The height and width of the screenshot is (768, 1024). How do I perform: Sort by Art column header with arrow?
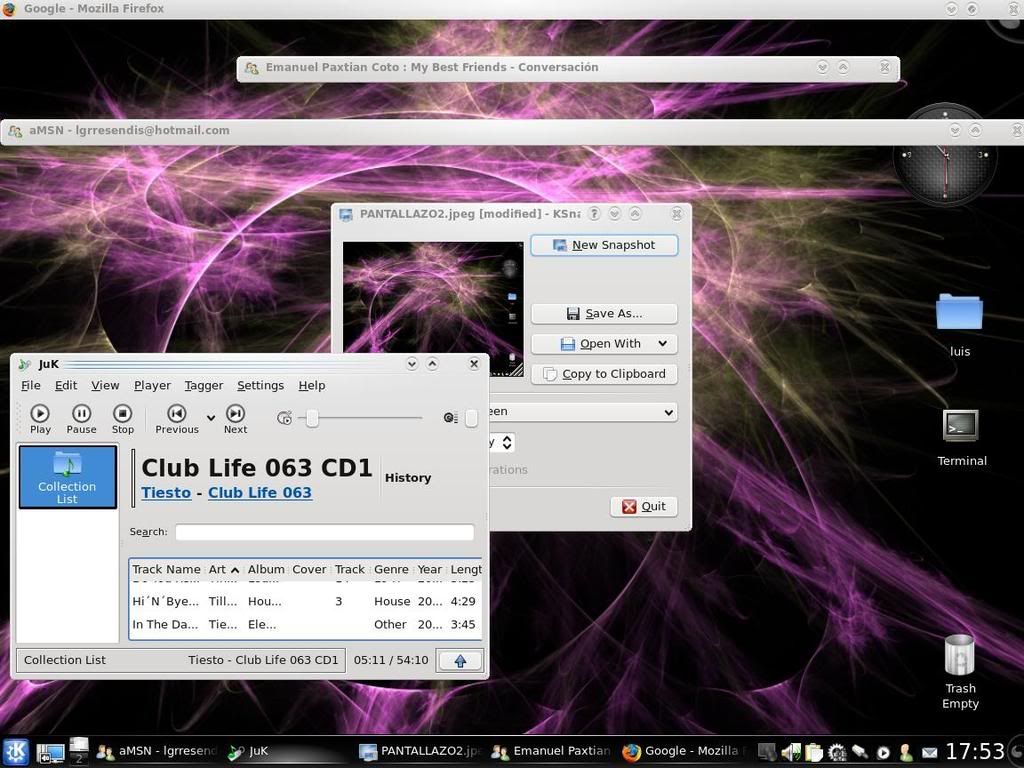coord(224,569)
